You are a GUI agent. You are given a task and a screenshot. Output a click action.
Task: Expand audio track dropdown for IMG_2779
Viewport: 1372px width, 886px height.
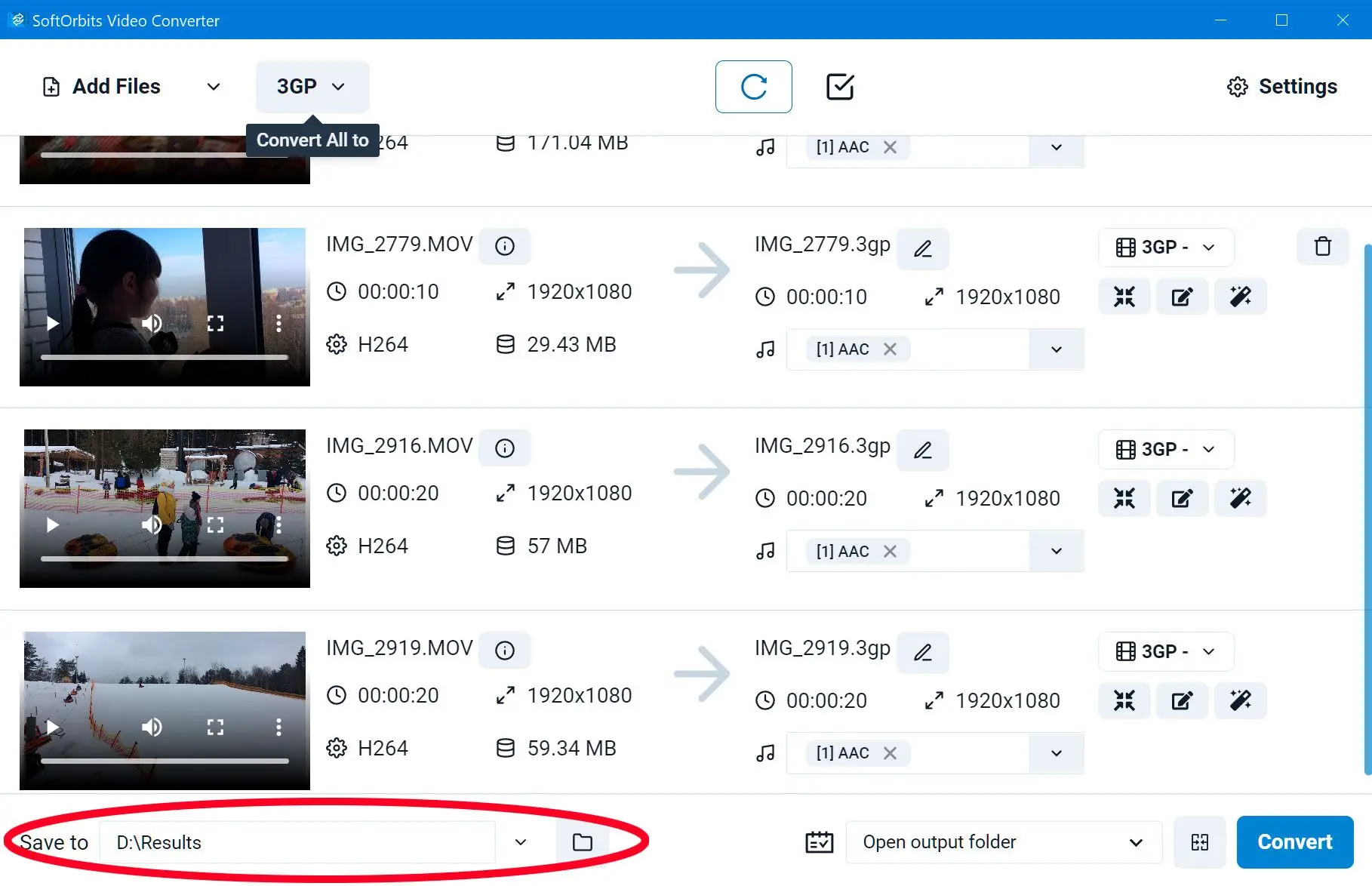coord(1057,349)
